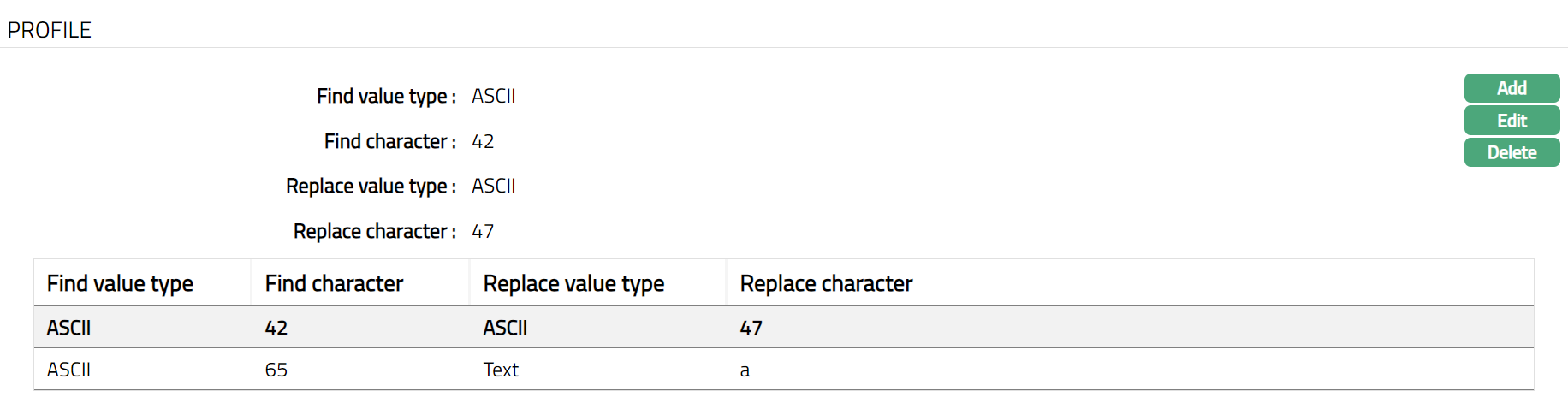Click the Find character detail value 42
This screenshot has width=1568, height=409.
(x=483, y=141)
